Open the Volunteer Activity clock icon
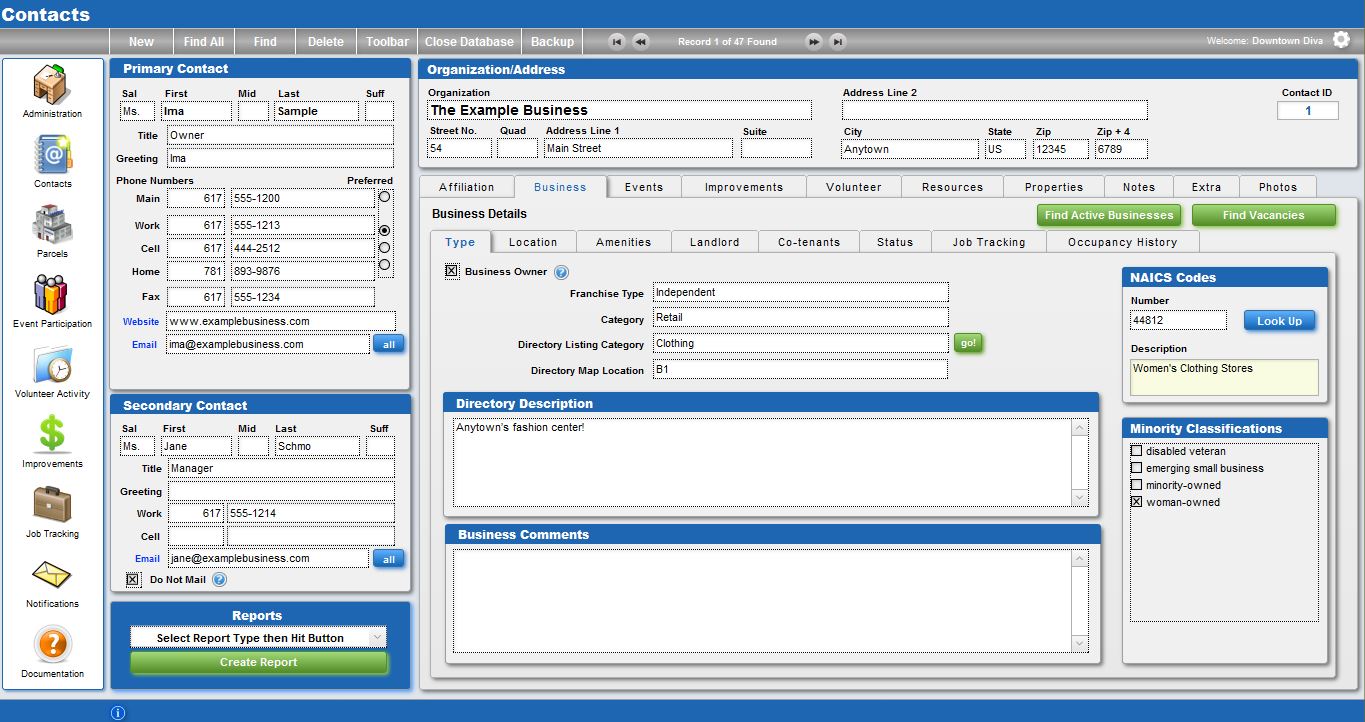The width and height of the screenshot is (1365, 722). point(52,365)
